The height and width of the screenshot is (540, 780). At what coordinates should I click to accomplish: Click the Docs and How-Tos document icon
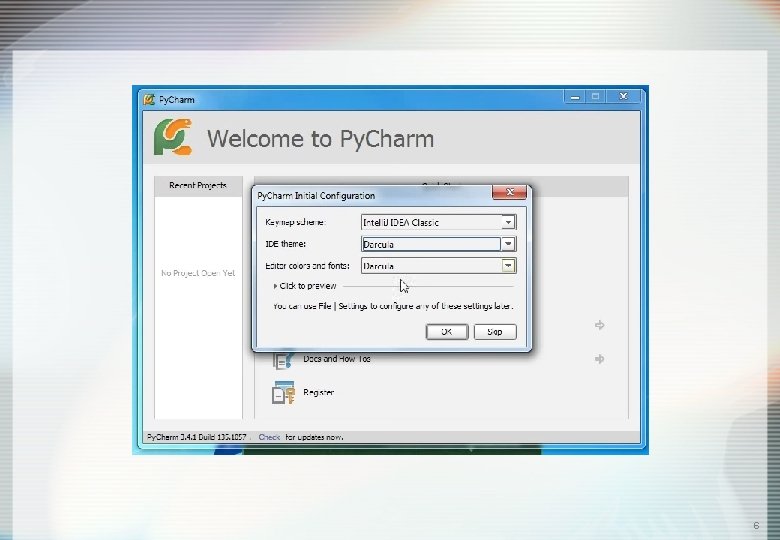tap(284, 359)
